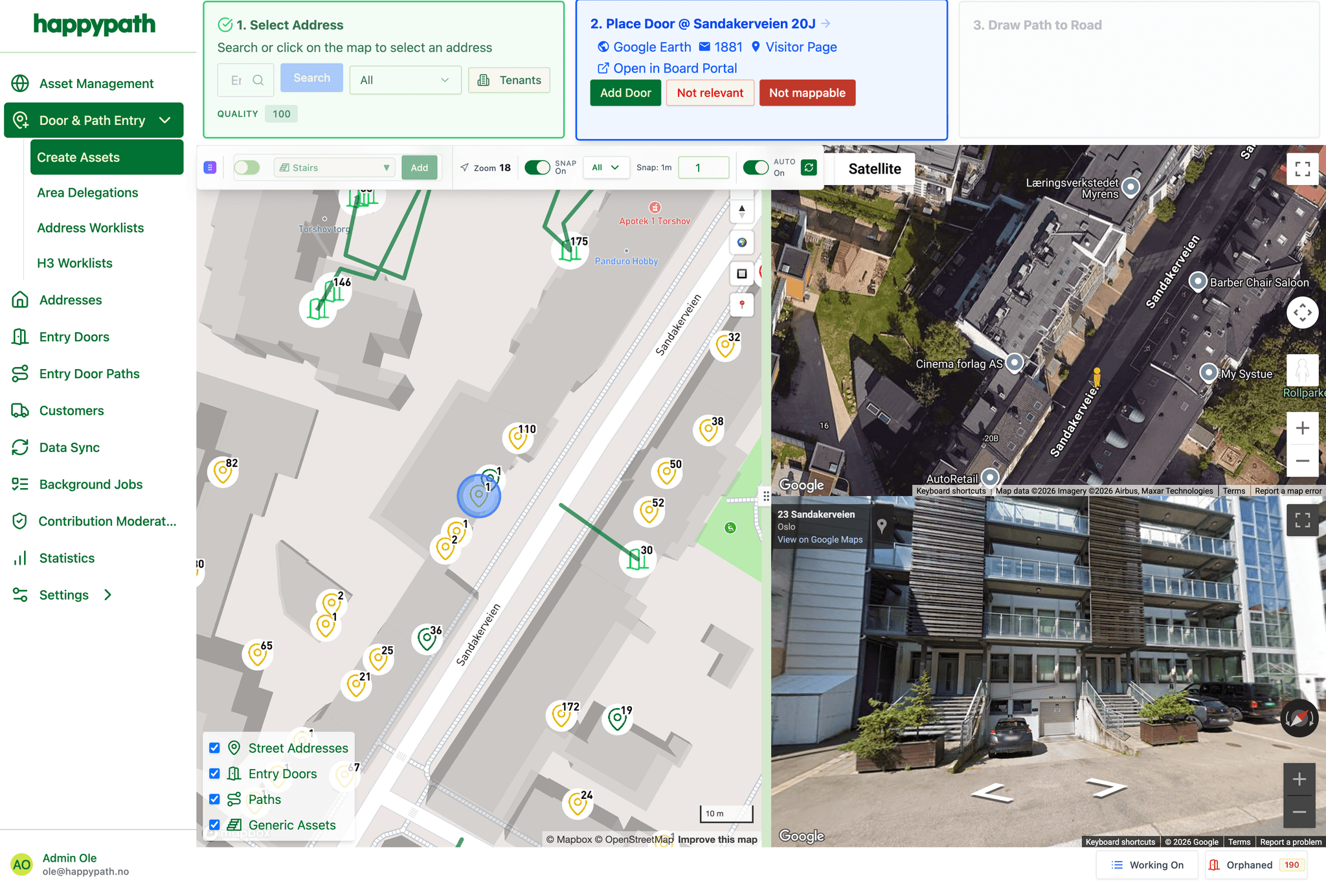Click the Street View location pin icon
Image resolution: width=1326 pixels, height=896 pixels.
(881, 525)
